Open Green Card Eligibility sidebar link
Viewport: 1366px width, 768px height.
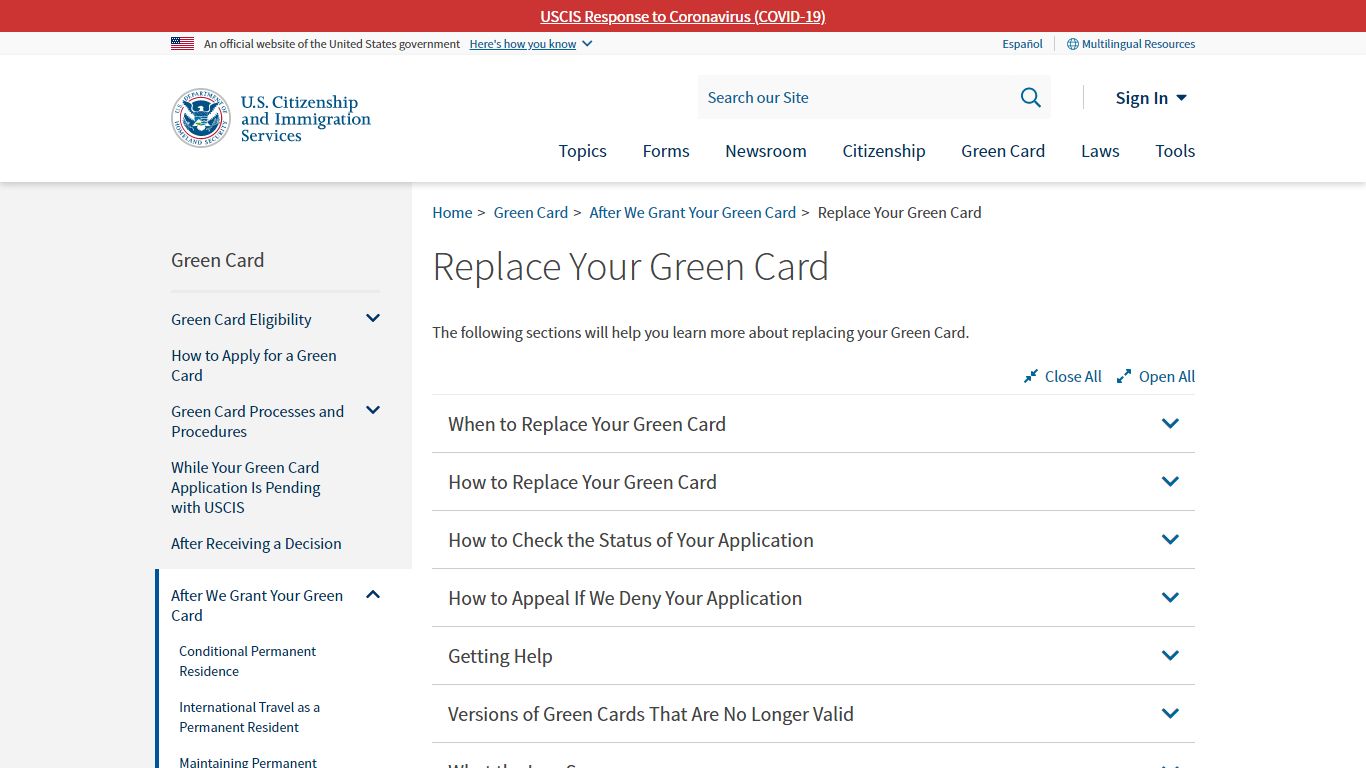coord(241,319)
